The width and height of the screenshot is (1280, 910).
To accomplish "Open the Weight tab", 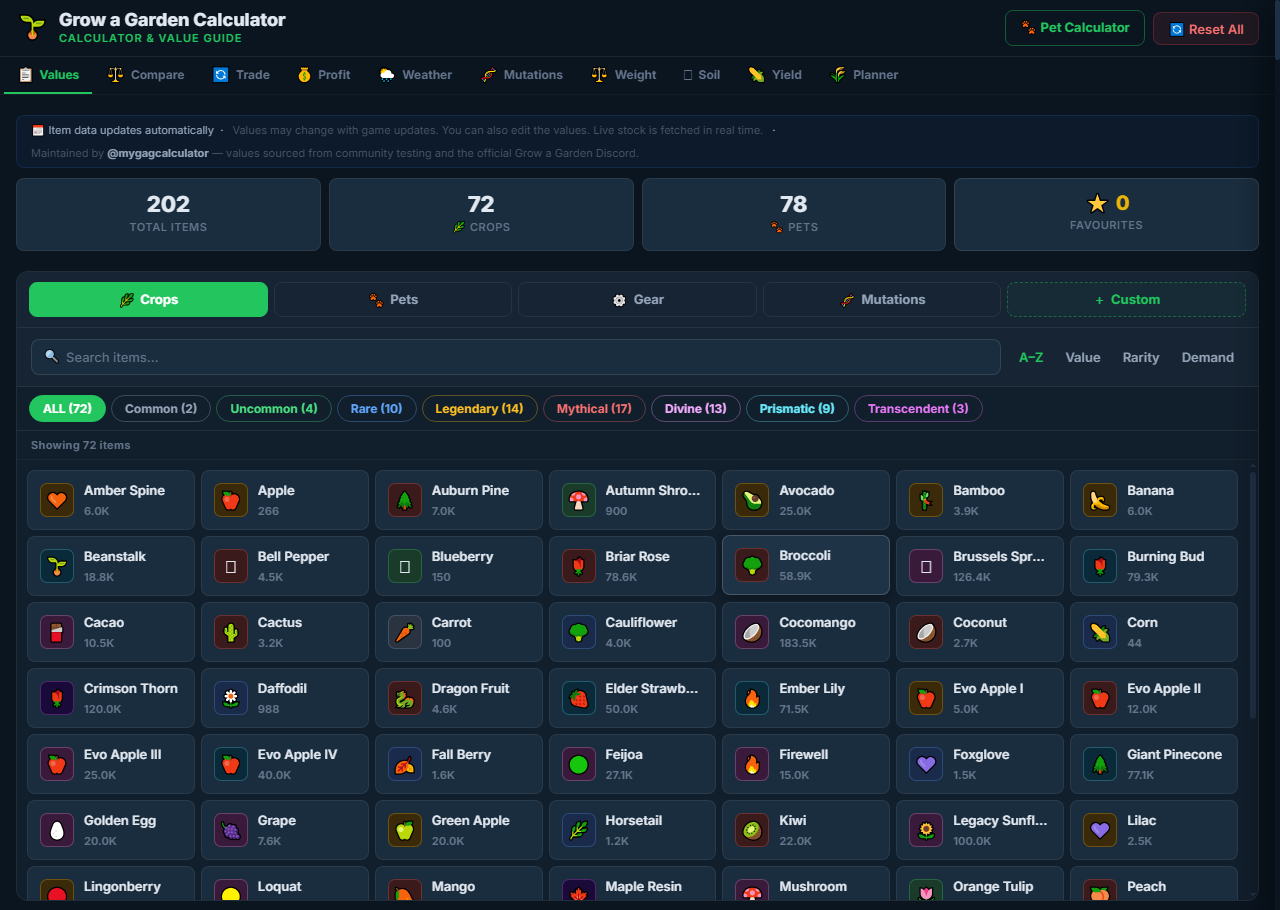I will point(623,75).
